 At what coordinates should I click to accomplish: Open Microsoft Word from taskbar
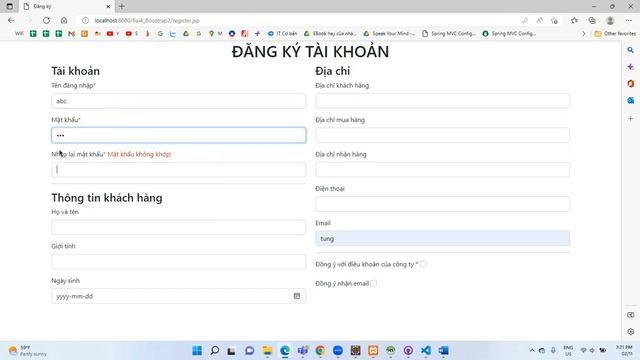(444, 351)
